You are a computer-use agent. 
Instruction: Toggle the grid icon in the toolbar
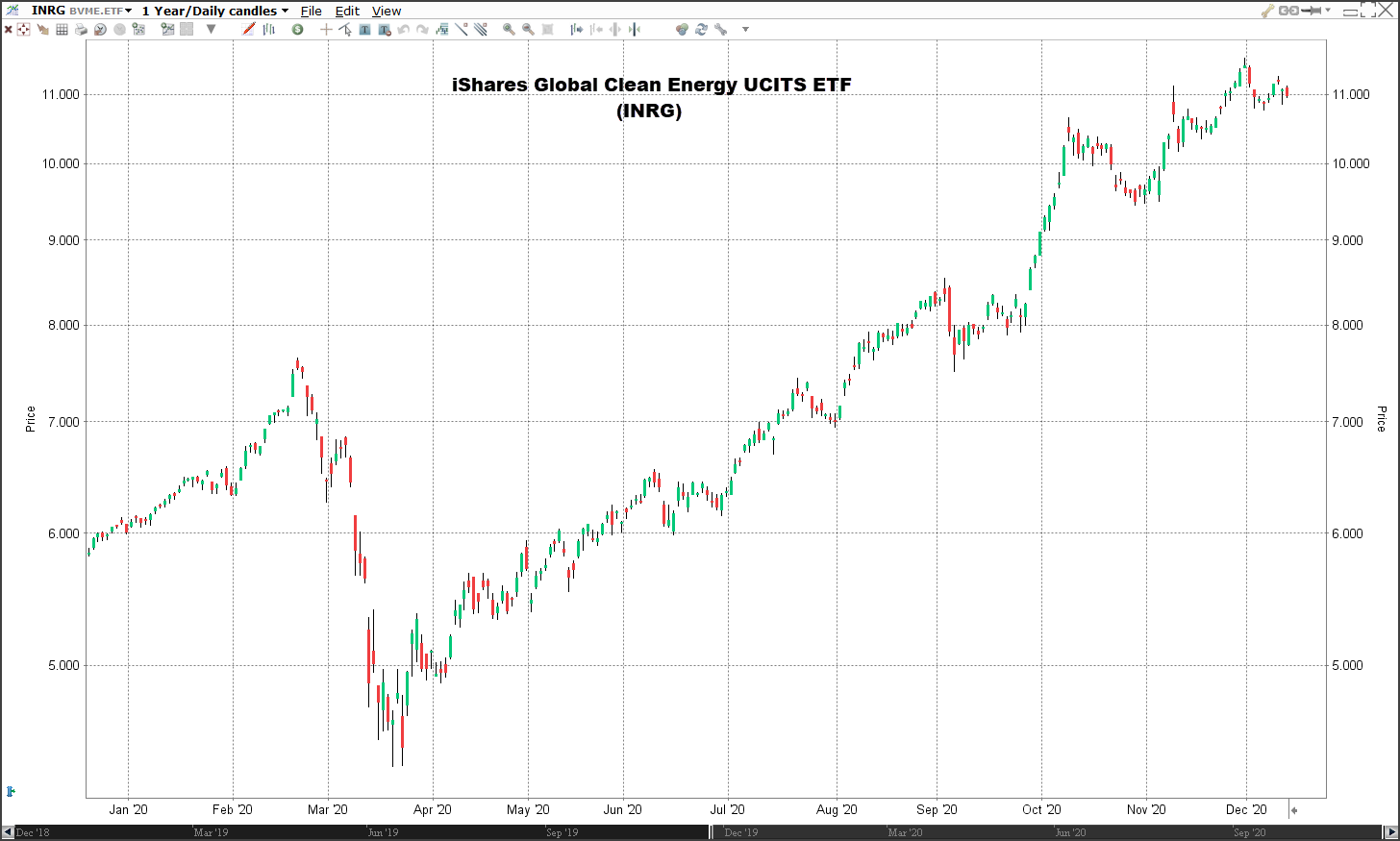tap(62, 30)
